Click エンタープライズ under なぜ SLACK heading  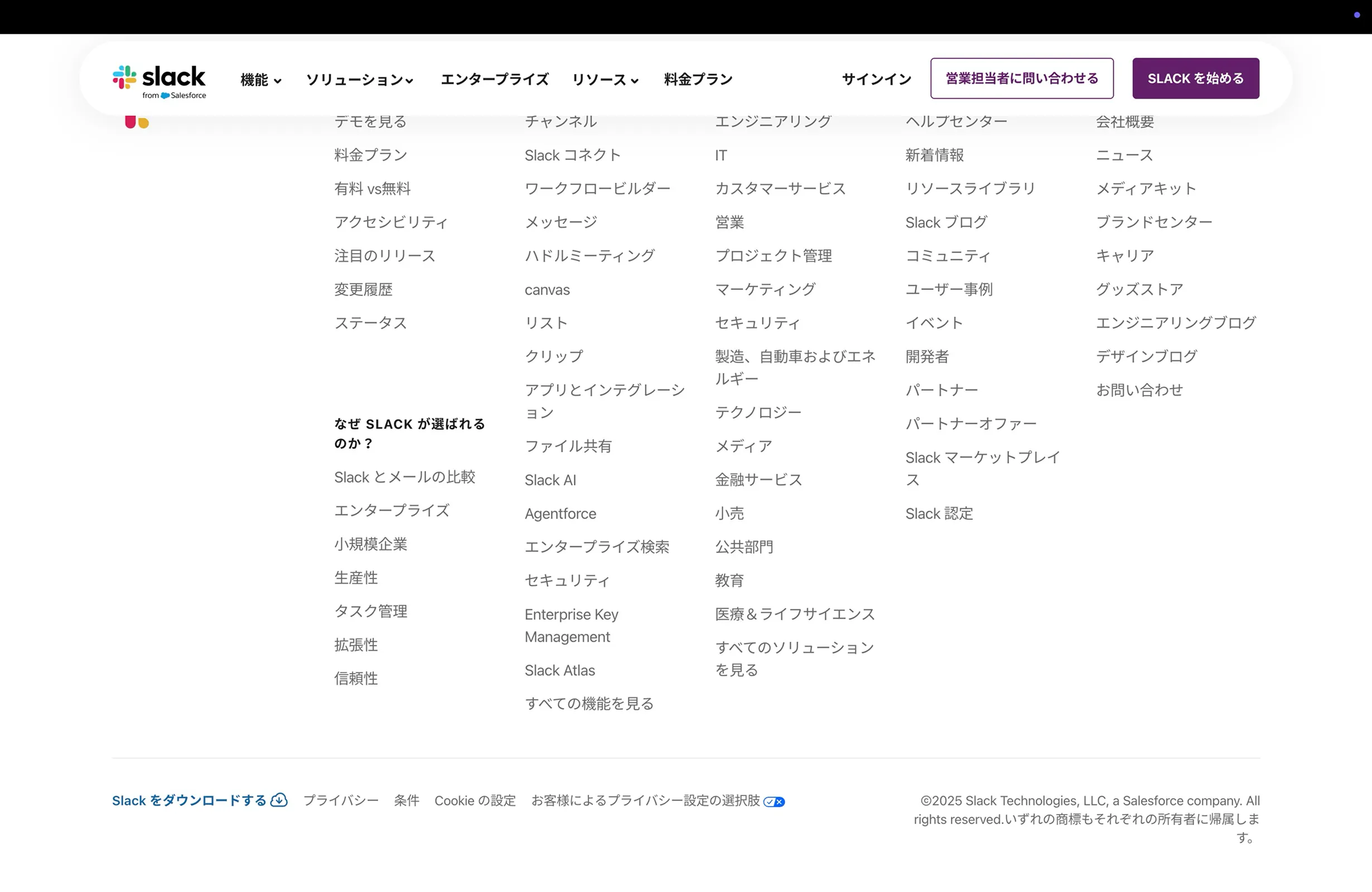pos(392,511)
